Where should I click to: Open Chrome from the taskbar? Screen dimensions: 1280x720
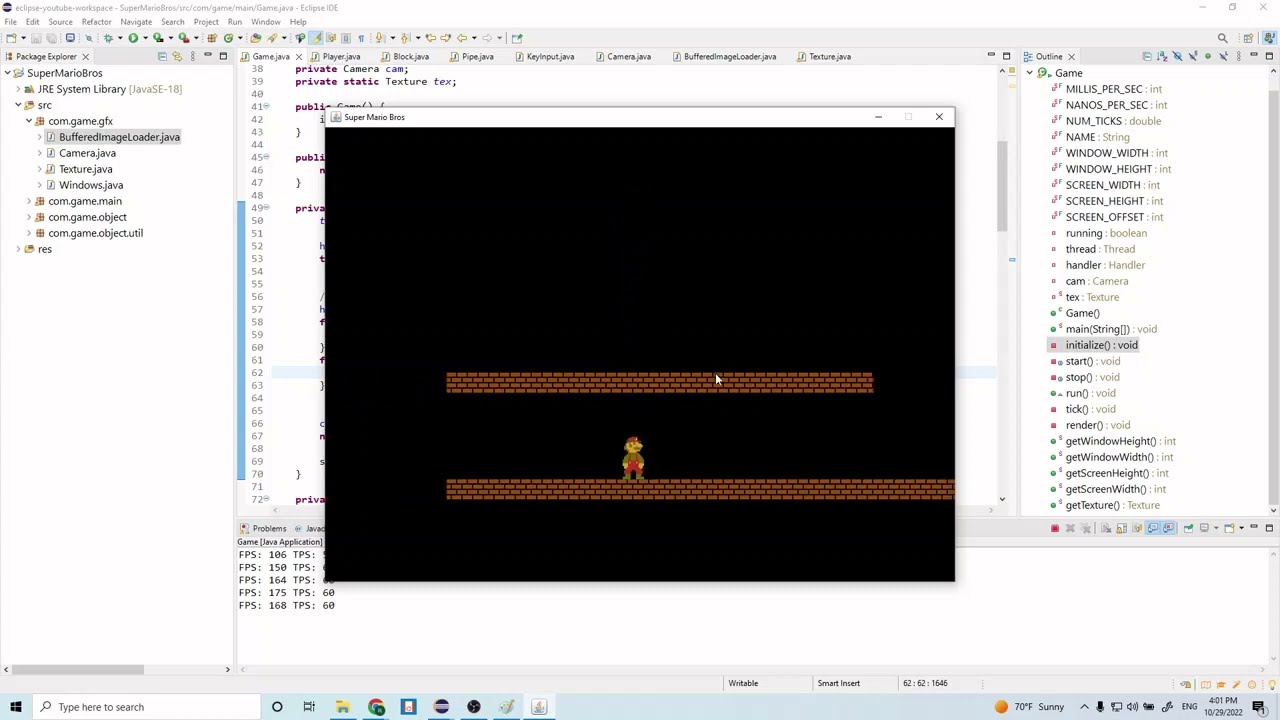[x=376, y=707]
